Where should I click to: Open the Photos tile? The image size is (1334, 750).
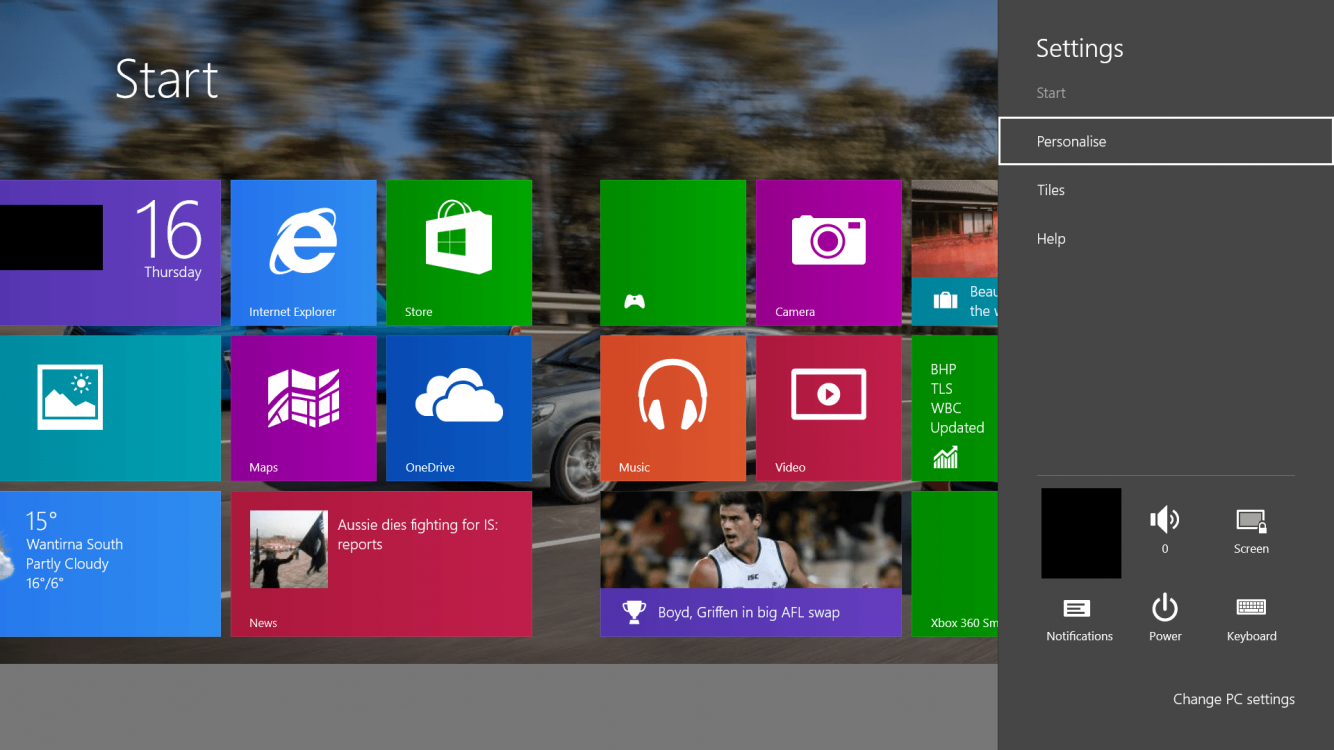110,408
